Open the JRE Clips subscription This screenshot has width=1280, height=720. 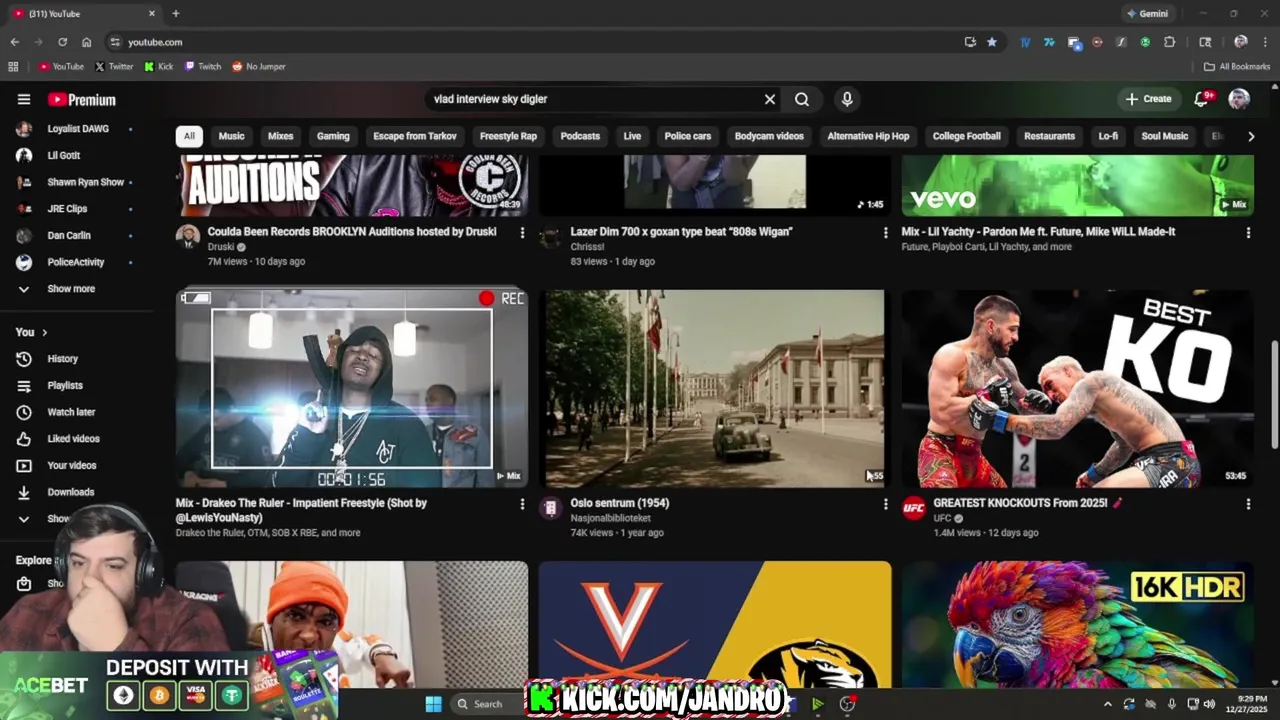(67, 209)
